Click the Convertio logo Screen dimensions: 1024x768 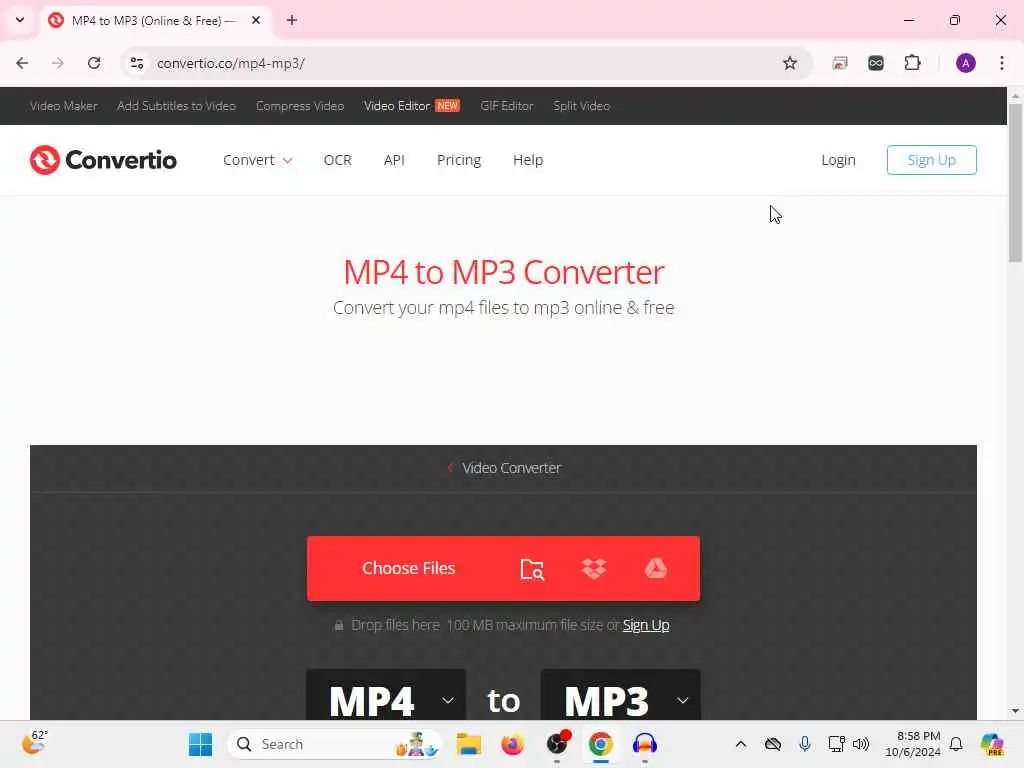point(103,160)
